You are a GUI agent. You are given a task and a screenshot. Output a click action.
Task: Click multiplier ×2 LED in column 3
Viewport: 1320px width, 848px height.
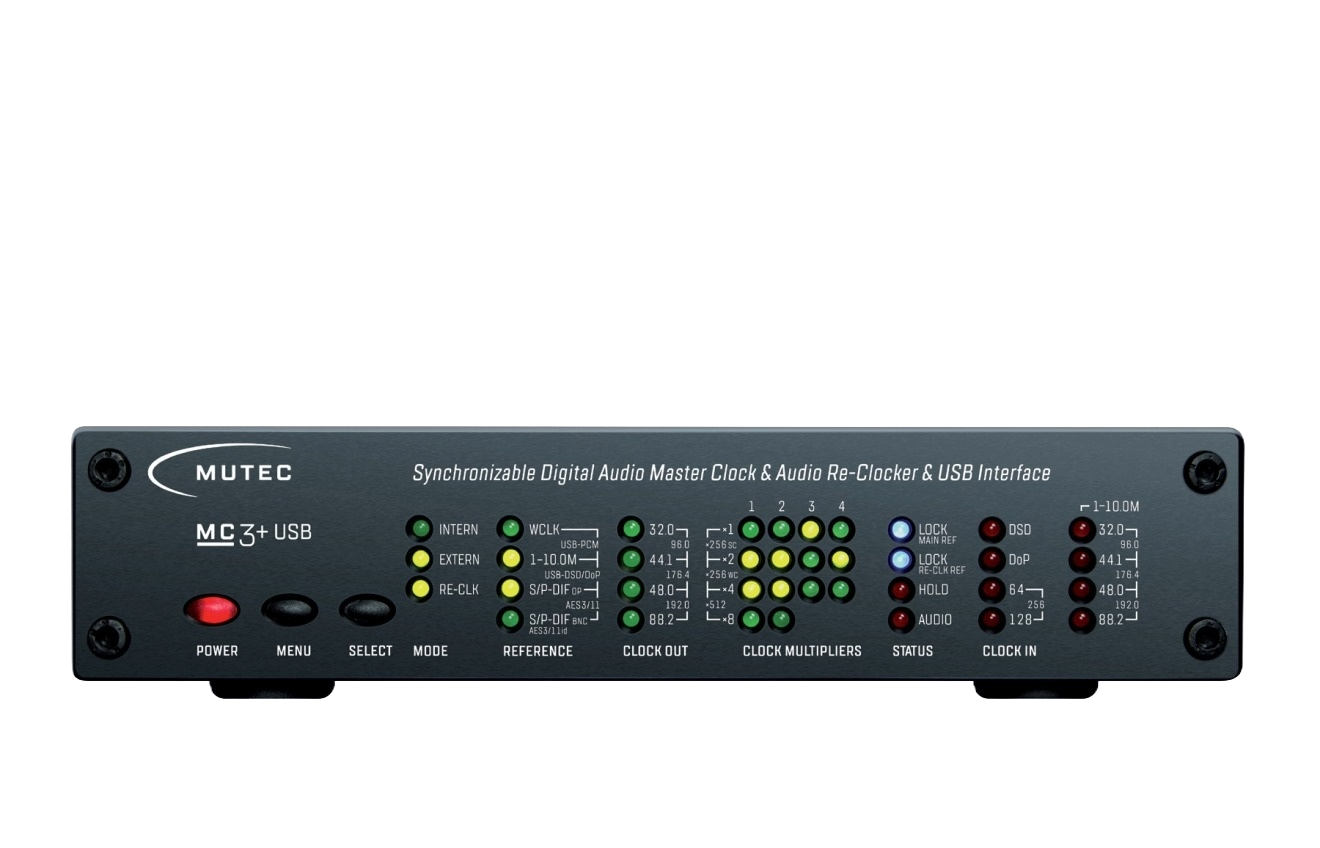[x=812, y=559]
